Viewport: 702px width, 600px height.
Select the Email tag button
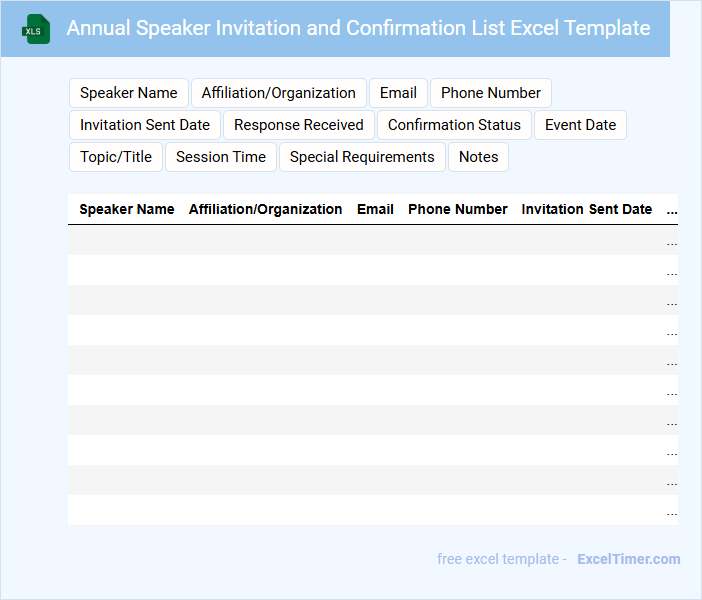coord(398,93)
